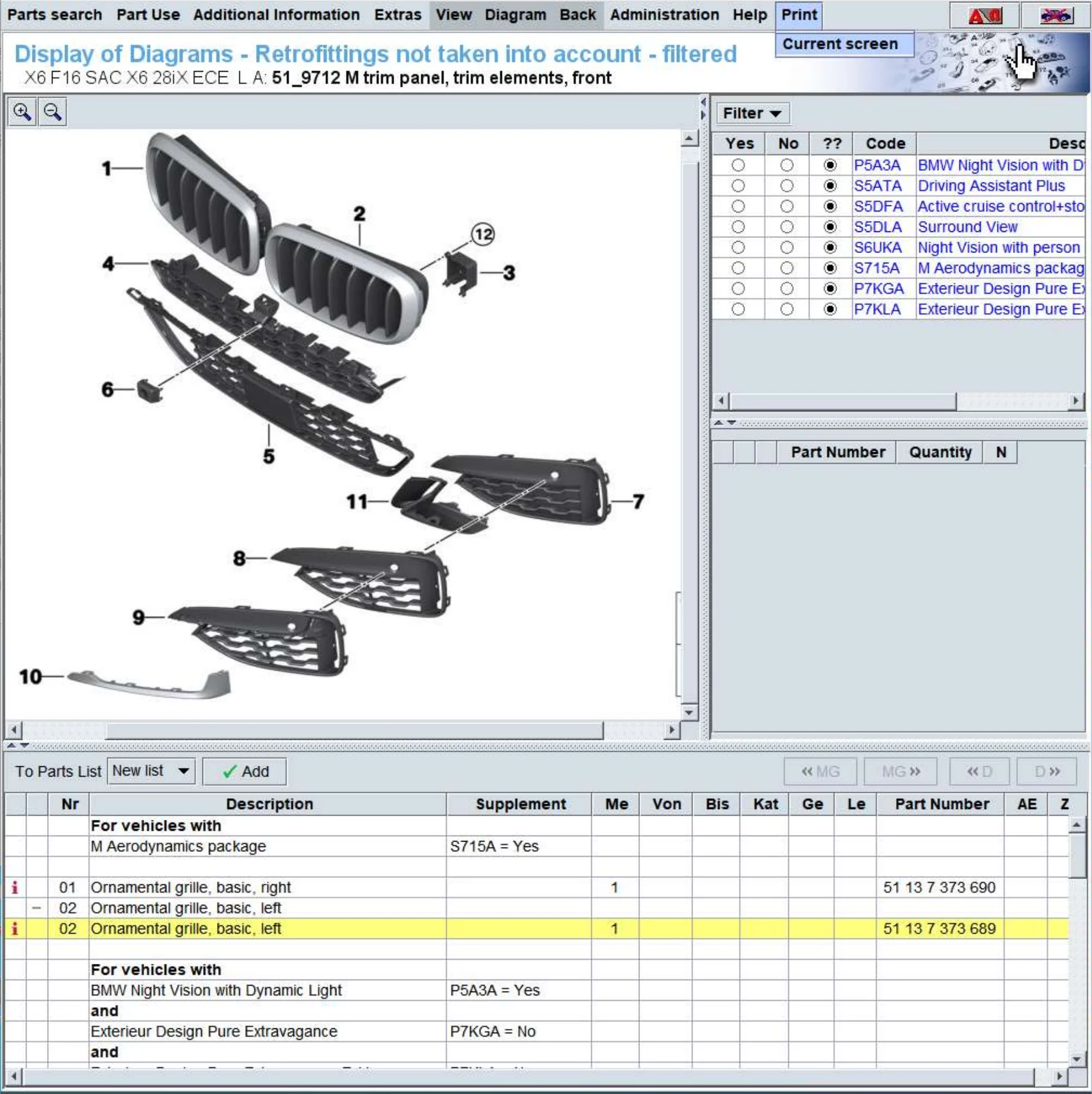The height and width of the screenshot is (1094, 1092).
Task: Collapse the diagram pane splitter arrows
Action: (703, 108)
